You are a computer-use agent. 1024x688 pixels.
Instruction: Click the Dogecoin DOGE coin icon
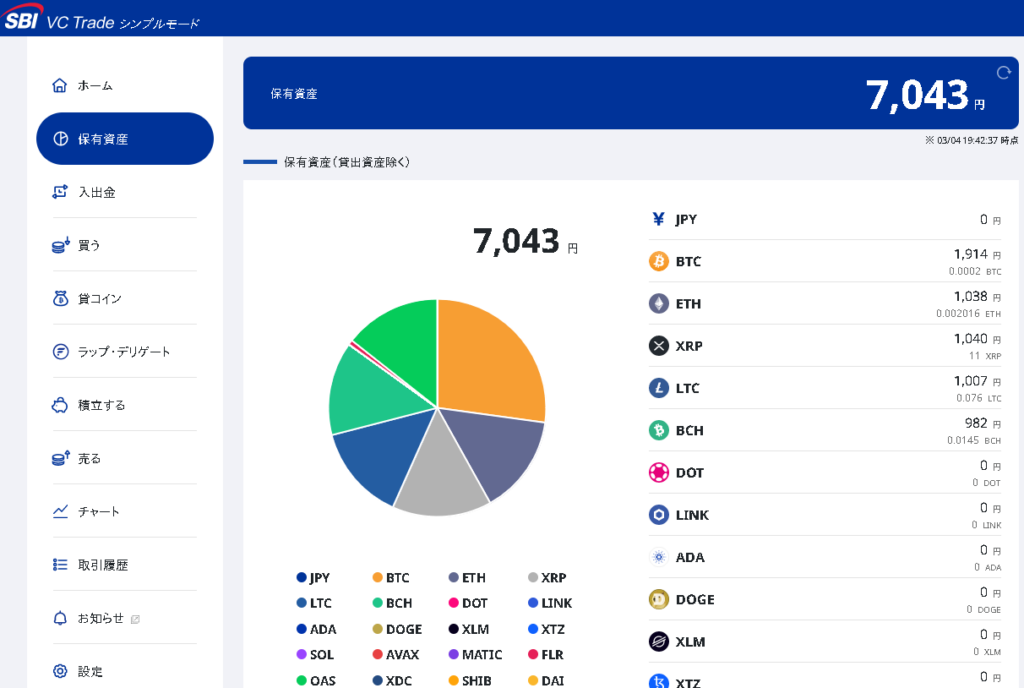[x=659, y=600]
